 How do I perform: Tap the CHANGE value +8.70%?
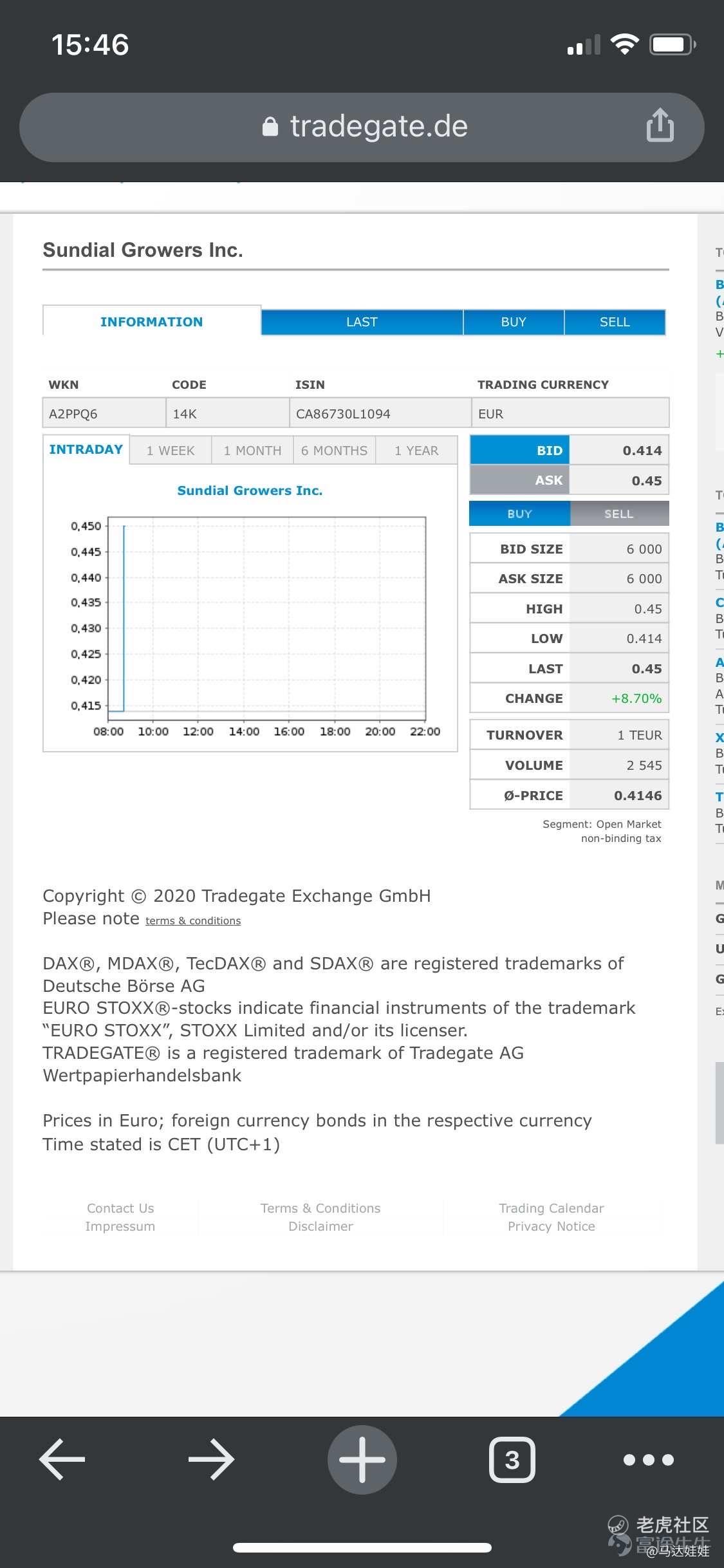(x=636, y=698)
